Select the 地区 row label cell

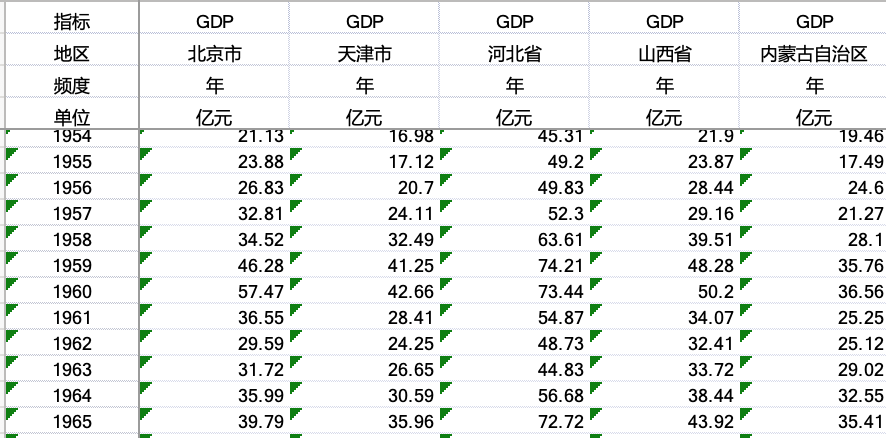click(71, 54)
